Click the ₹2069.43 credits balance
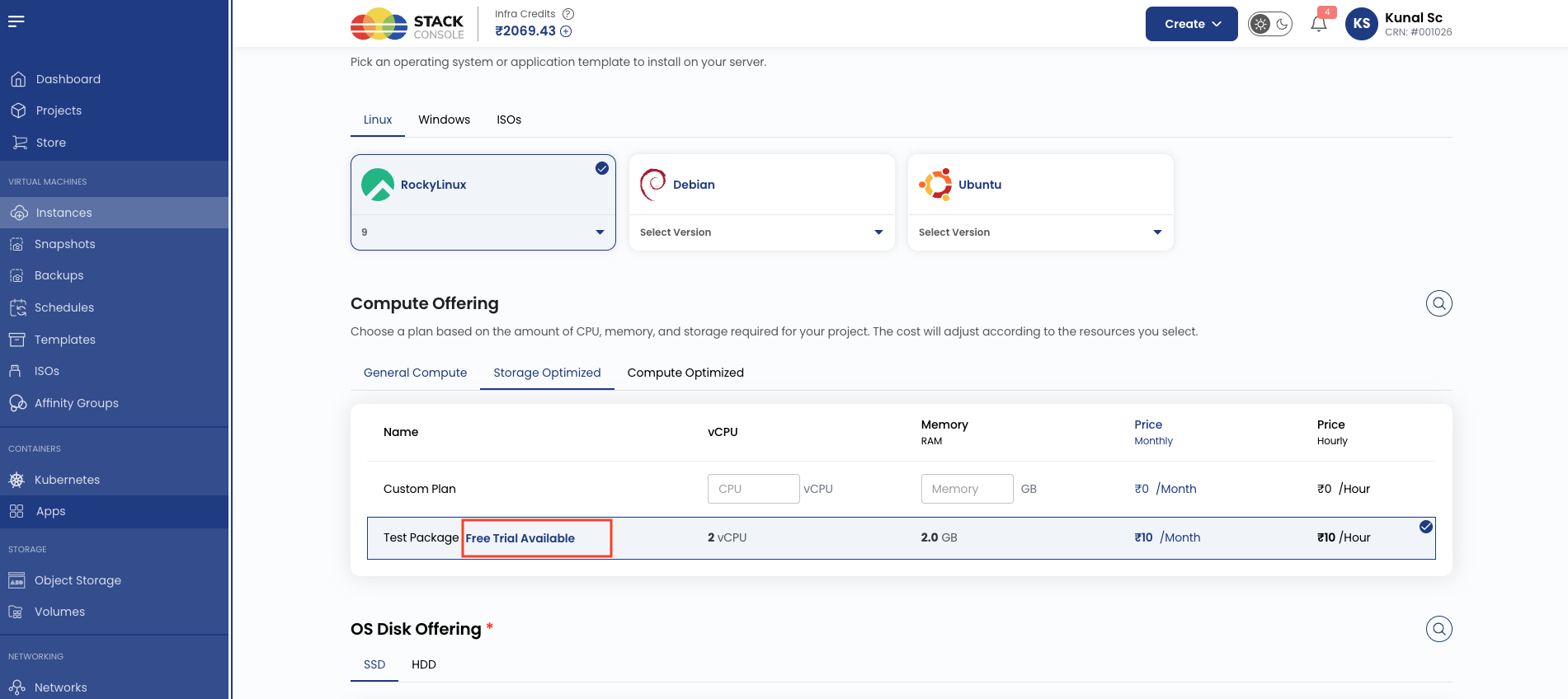Viewport: 1568px width, 699px height. tap(525, 31)
